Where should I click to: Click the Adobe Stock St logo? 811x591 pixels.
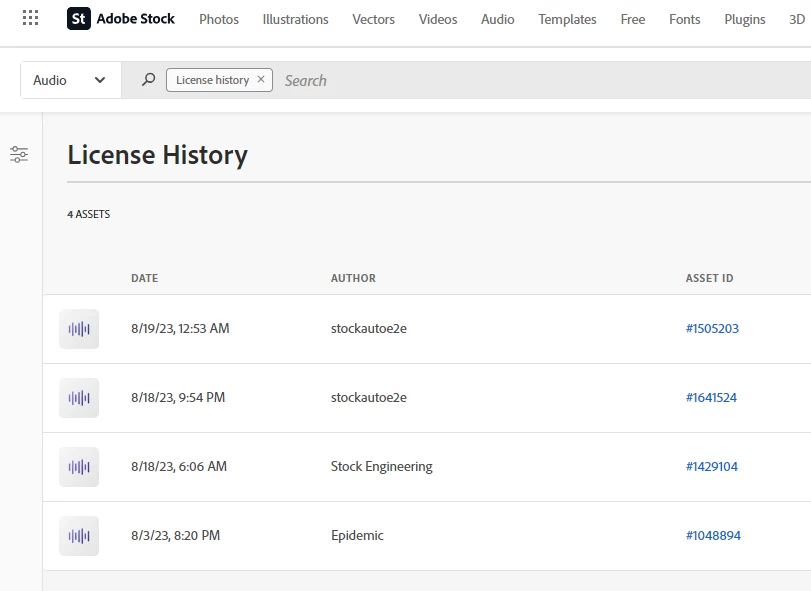[x=79, y=19]
